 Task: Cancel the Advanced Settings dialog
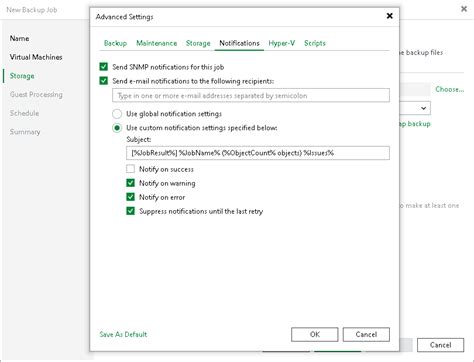click(x=366, y=334)
